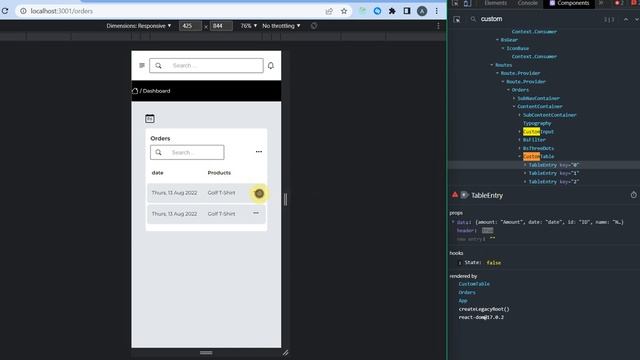Click the browser address bar URL

pyautogui.click(x=62, y=11)
